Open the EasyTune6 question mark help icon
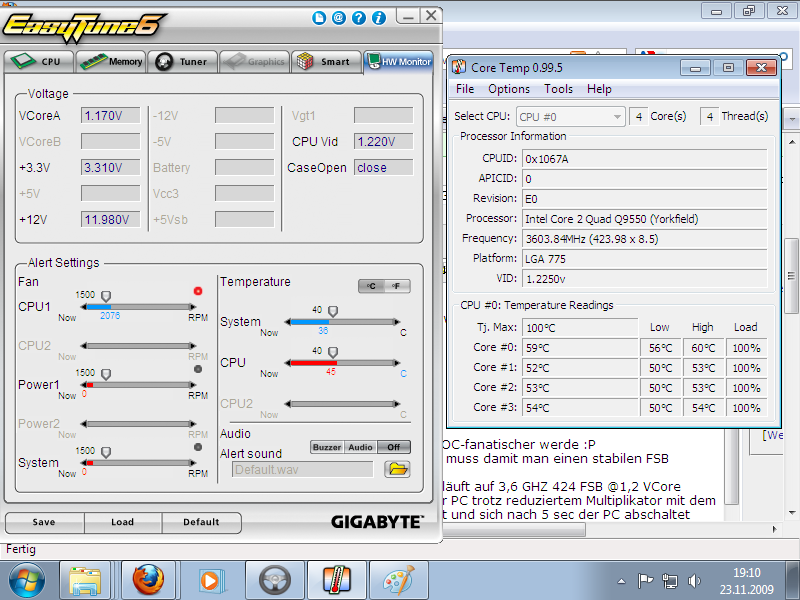The width and height of the screenshot is (800, 600). (x=359, y=18)
